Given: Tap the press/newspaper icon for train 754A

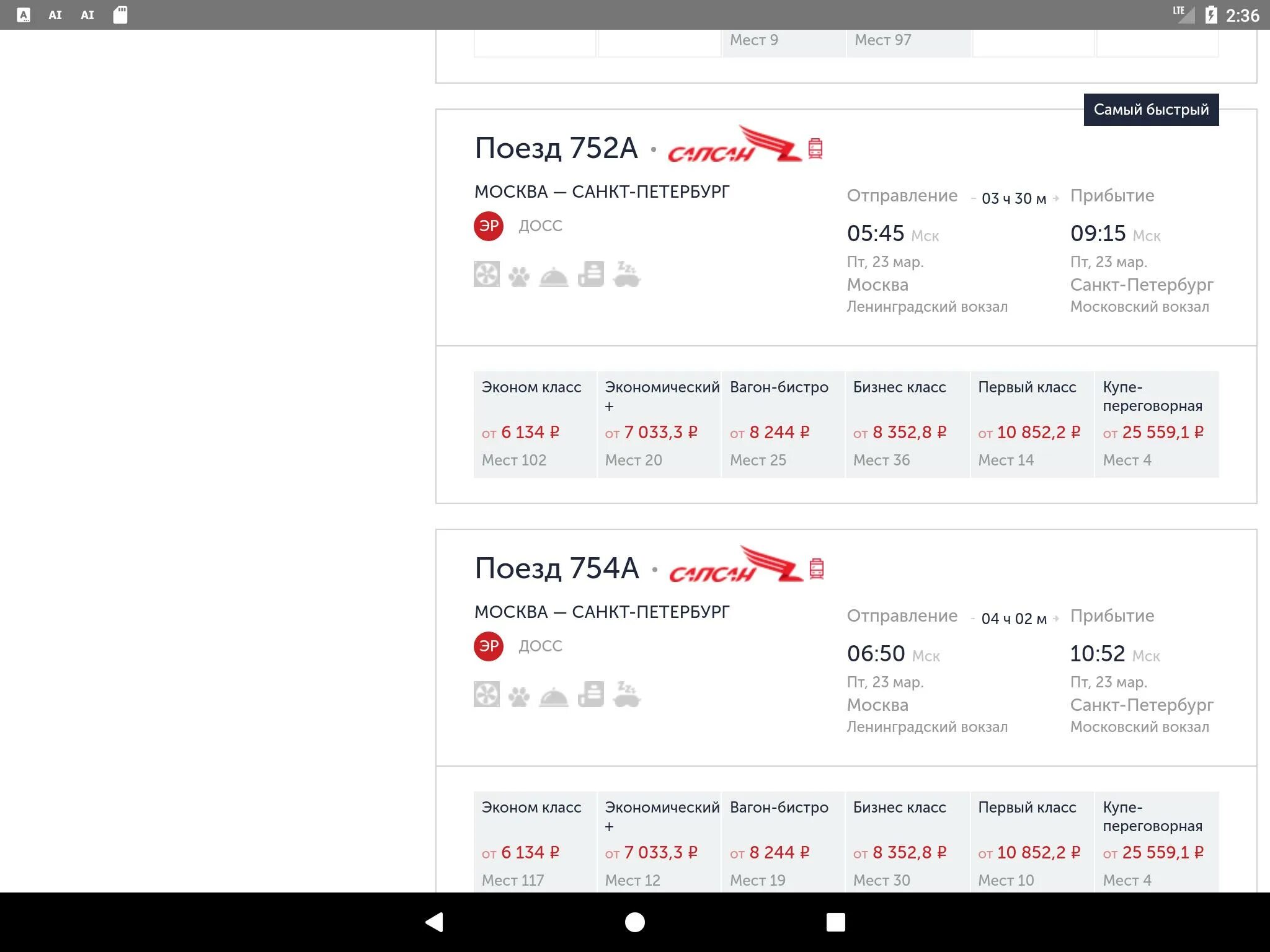Looking at the screenshot, I should coord(591,694).
